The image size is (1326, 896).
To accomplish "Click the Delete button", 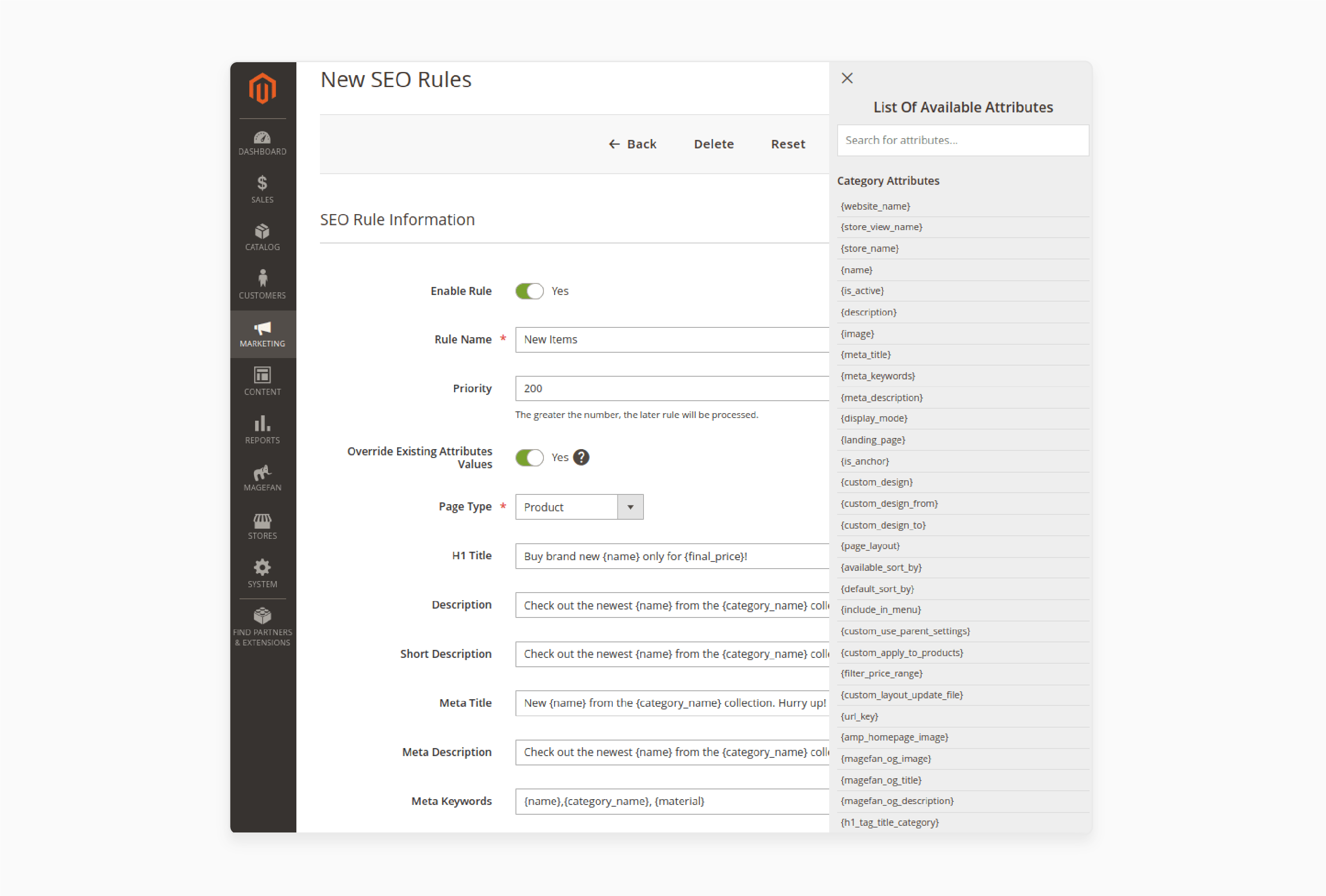I will coord(714,143).
